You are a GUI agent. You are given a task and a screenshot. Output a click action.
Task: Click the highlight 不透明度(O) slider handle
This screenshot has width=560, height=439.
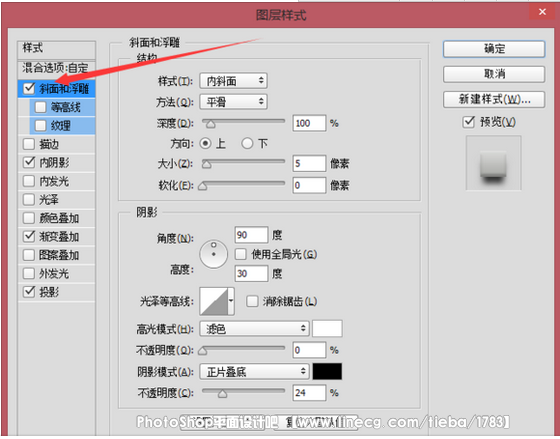tap(202, 350)
